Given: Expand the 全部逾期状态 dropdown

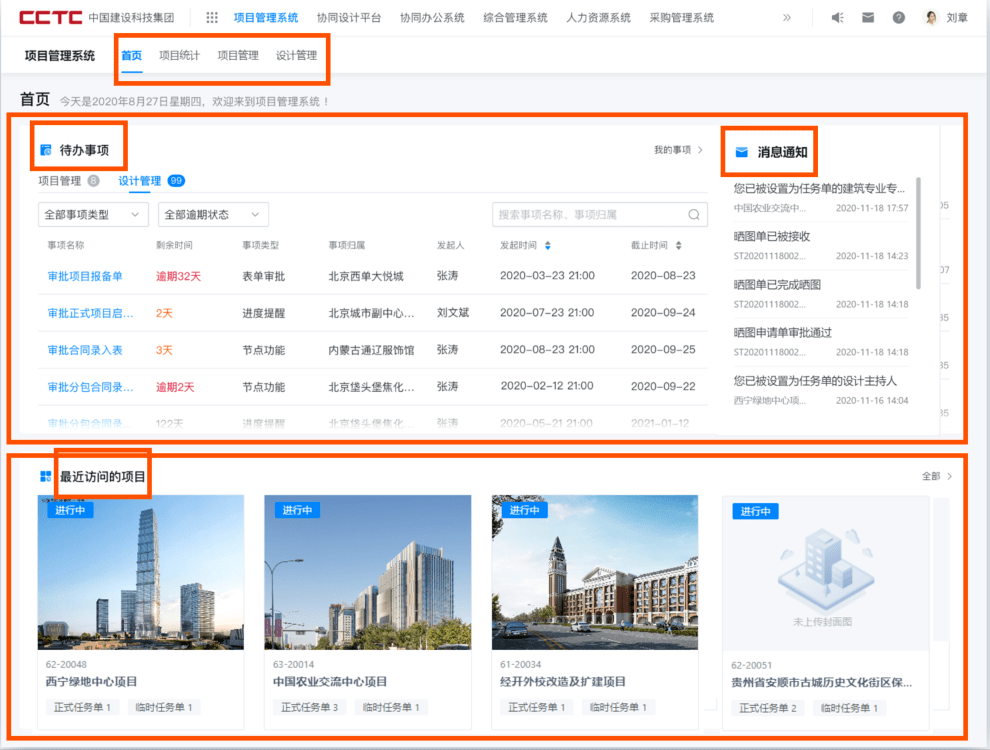Looking at the screenshot, I should (x=213, y=215).
